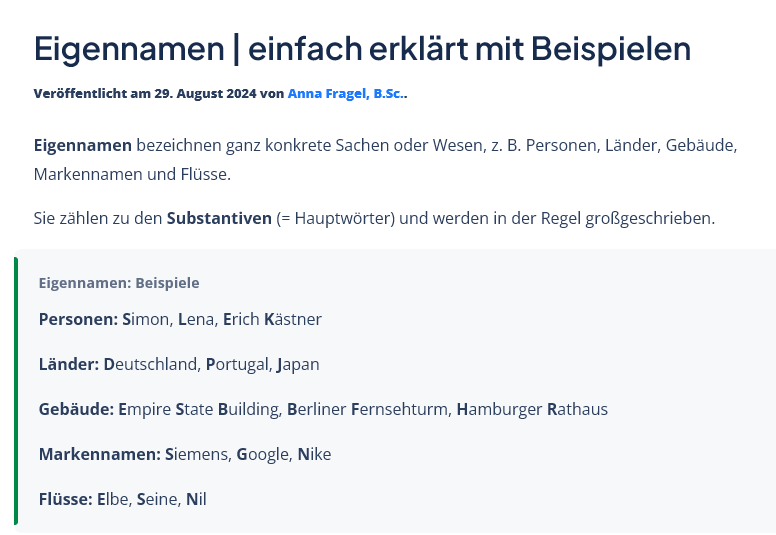
Task: Click the Markennamen: label
Action: 100,454
